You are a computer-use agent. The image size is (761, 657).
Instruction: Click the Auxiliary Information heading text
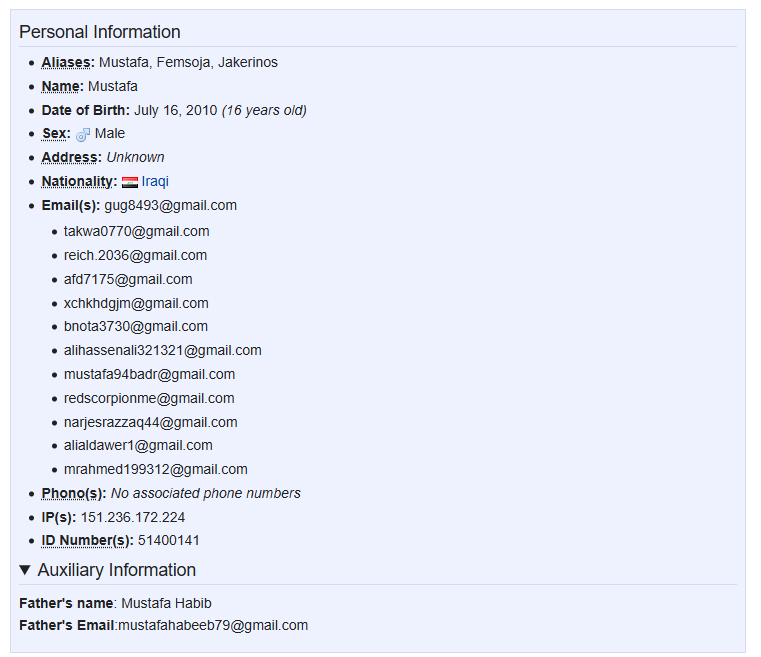coord(116,570)
